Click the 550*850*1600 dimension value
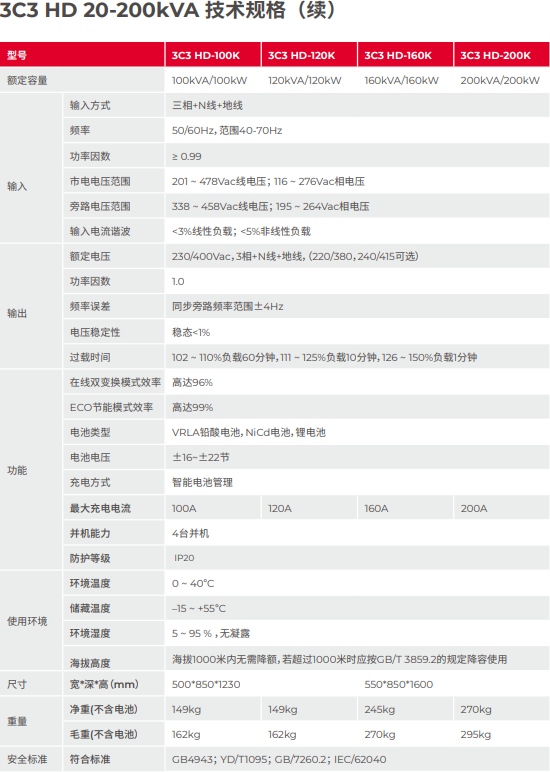550x772 pixels. click(x=399, y=684)
